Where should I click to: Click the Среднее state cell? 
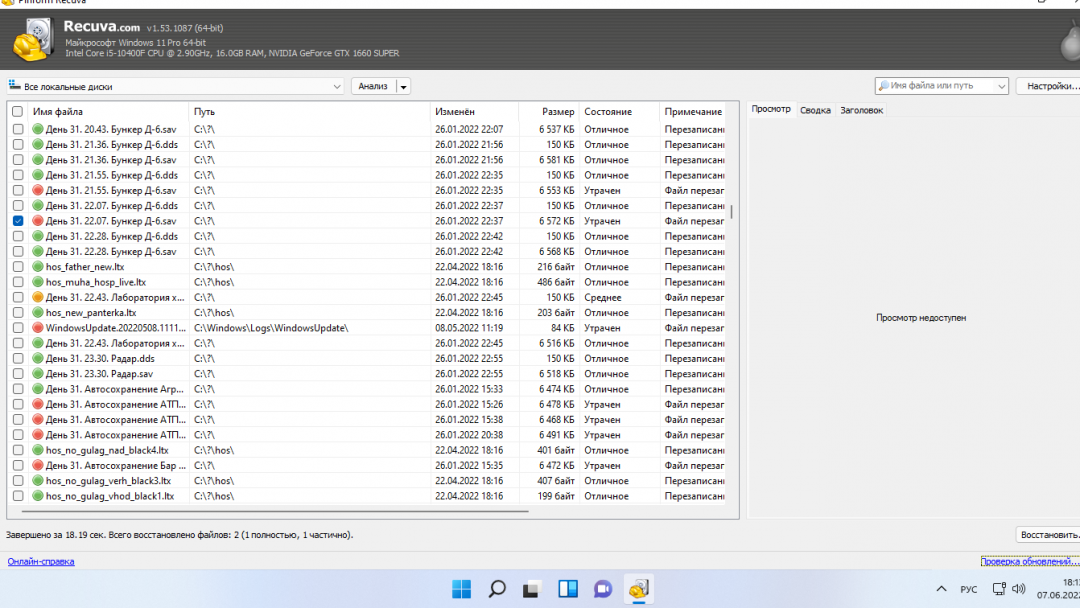coord(603,297)
